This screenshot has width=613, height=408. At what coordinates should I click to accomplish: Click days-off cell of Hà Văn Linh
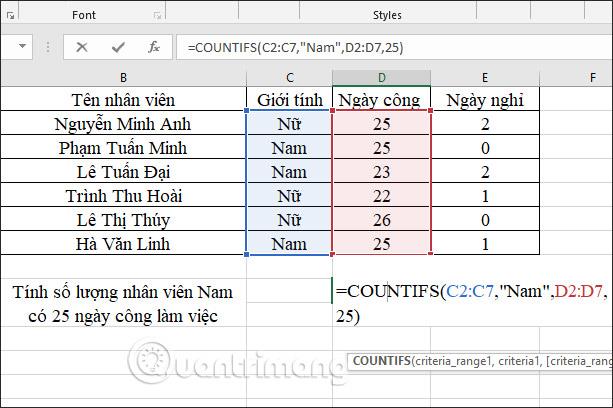485,243
